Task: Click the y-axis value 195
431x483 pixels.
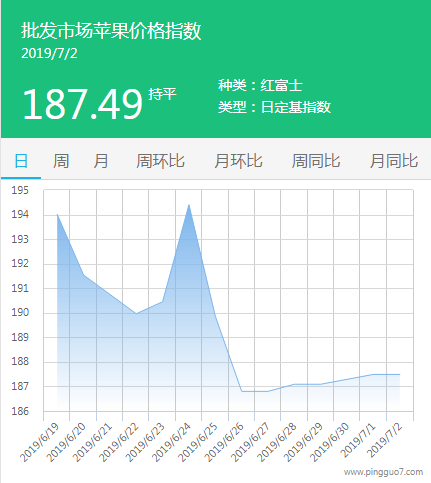Action: point(20,190)
